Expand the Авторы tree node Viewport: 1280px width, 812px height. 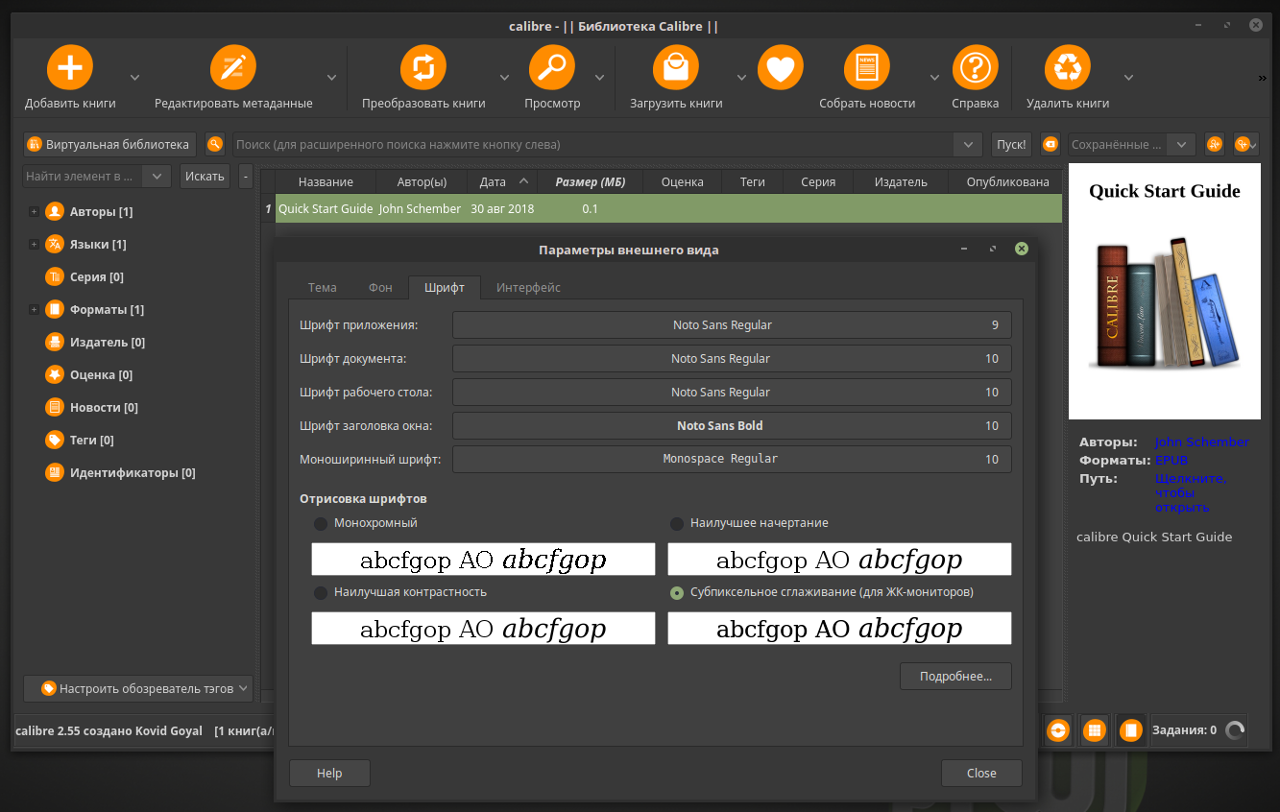pos(34,212)
